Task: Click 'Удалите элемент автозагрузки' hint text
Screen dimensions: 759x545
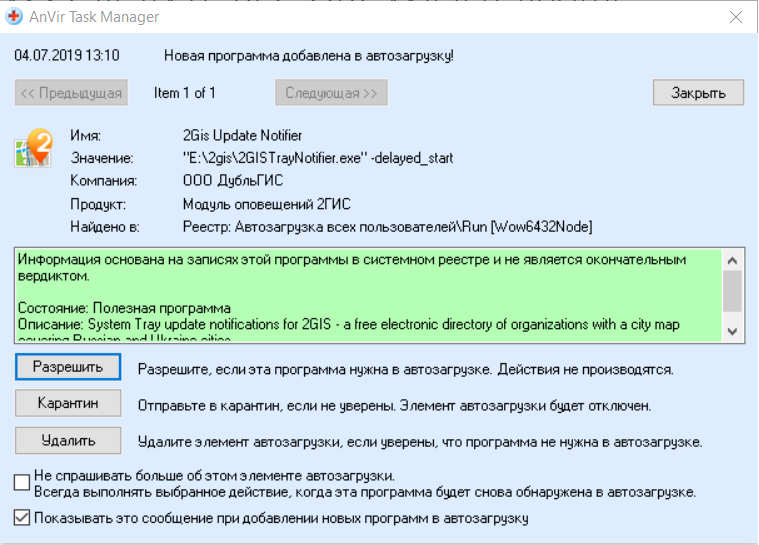Action: pos(420,442)
